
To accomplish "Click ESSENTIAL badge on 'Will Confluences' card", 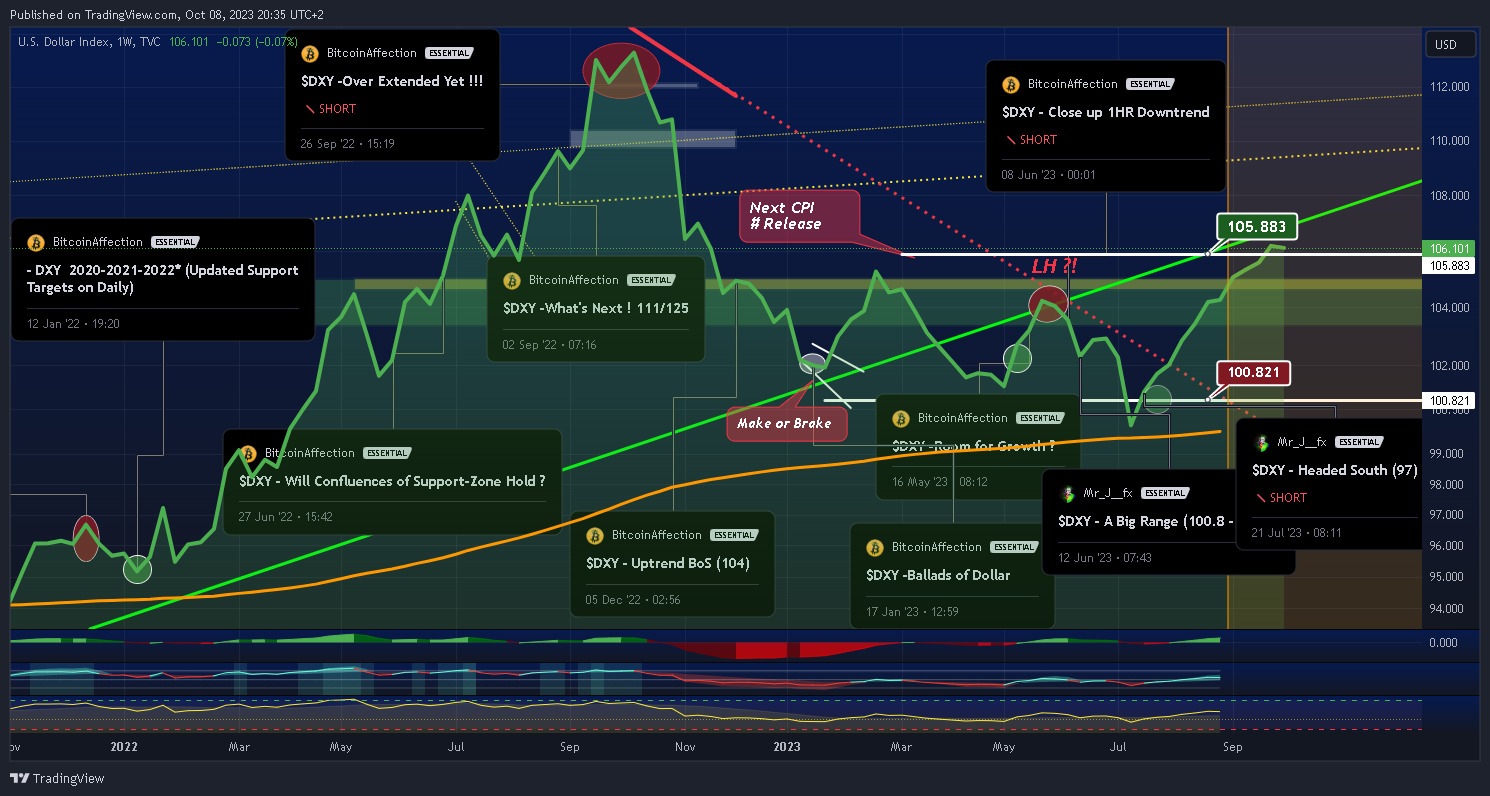I will pyautogui.click(x=386, y=453).
